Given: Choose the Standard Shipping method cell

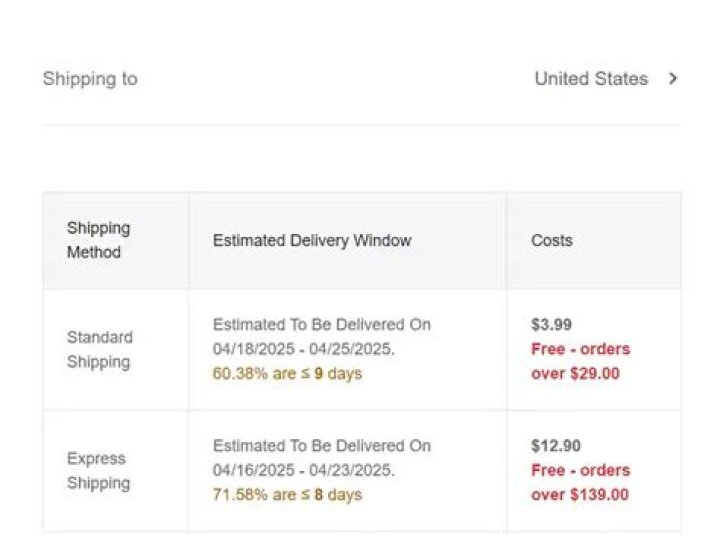Looking at the screenshot, I should (x=99, y=349).
